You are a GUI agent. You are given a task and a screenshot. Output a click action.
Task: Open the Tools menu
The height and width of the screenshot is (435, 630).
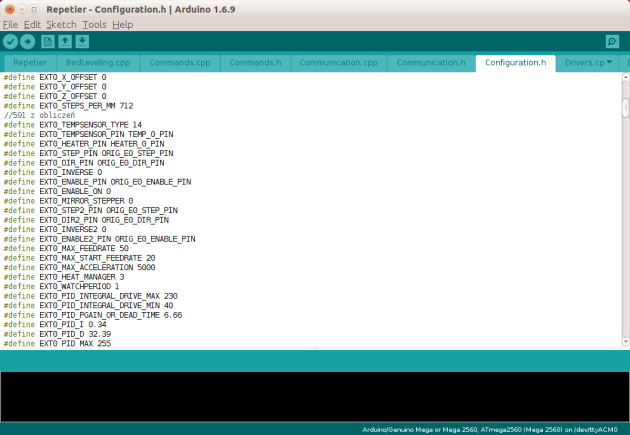pos(94,25)
